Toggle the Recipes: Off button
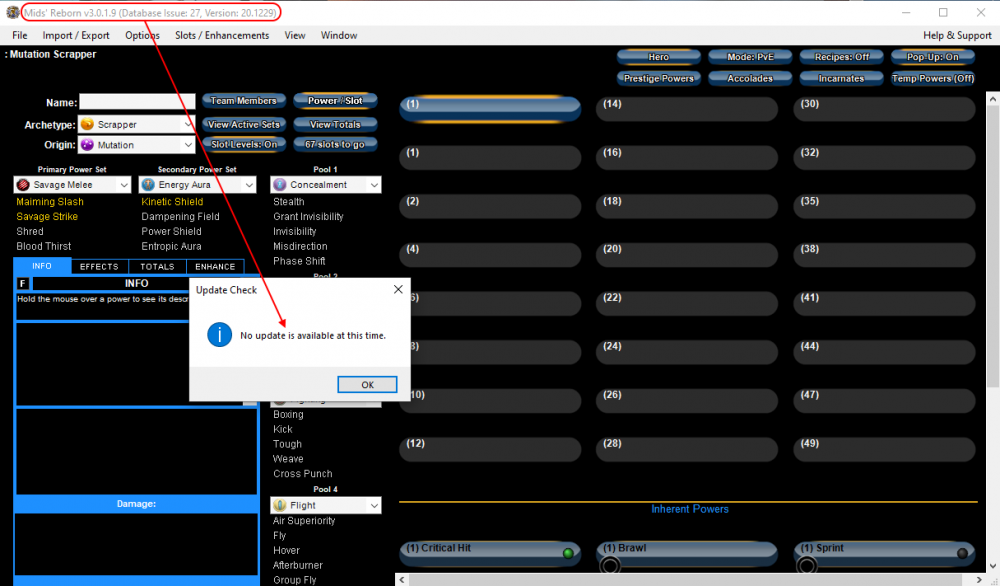The image size is (1000, 586). tap(841, 57)
